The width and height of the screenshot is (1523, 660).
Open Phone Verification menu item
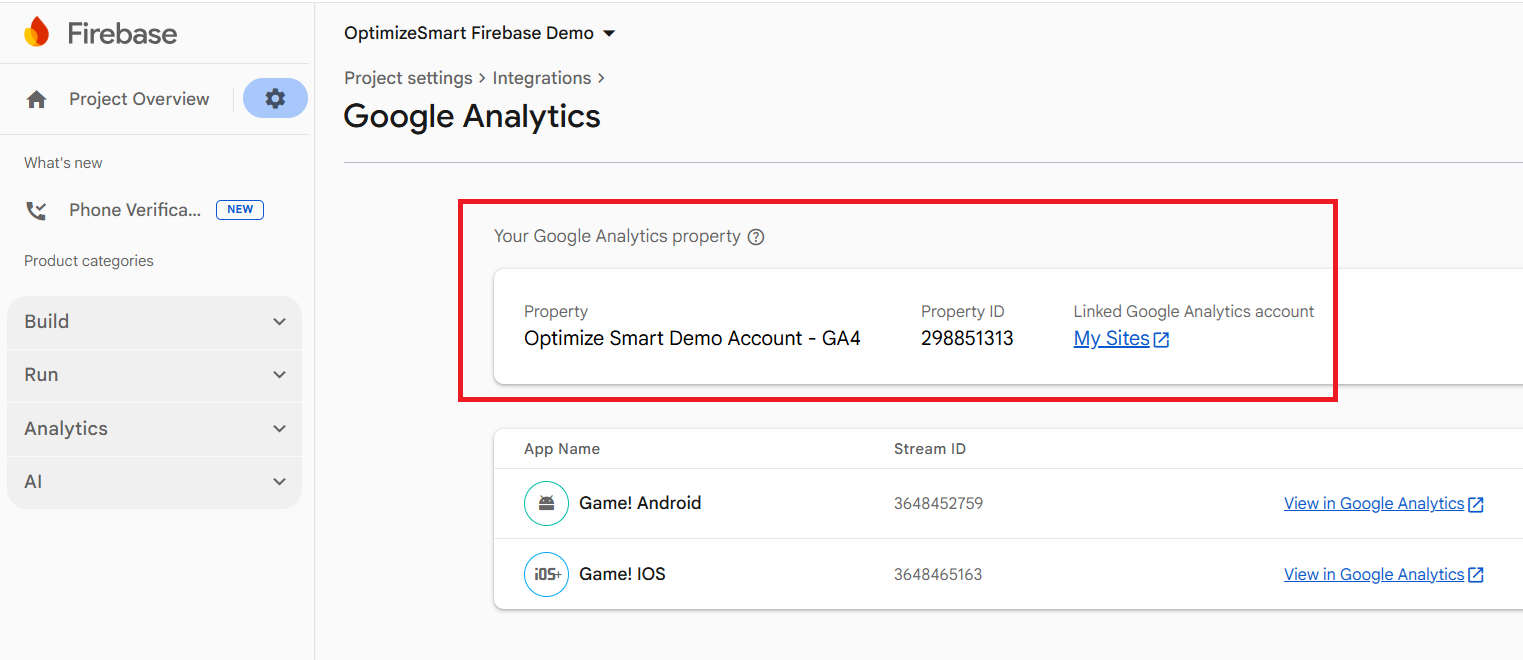coord(135,210)
